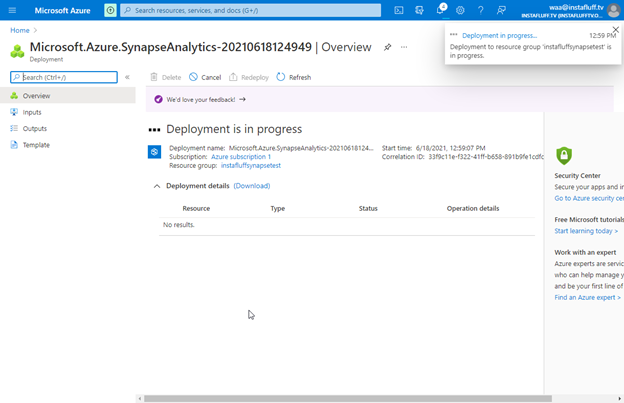The height and width of the screenshot is (403, 624).
Task: Cancel the running deployment
Action: point(205,77)
